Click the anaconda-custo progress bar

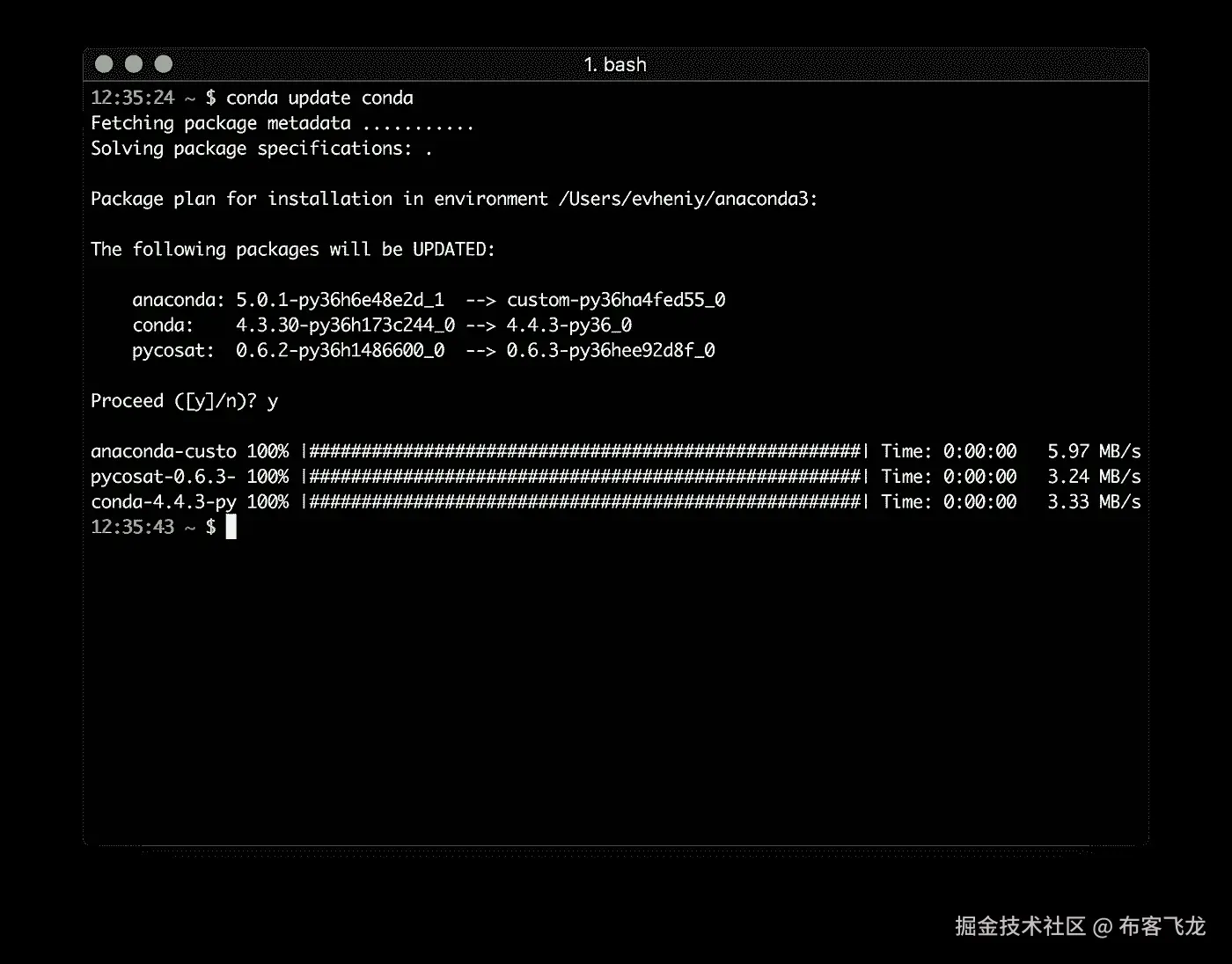tap(585, 452)
